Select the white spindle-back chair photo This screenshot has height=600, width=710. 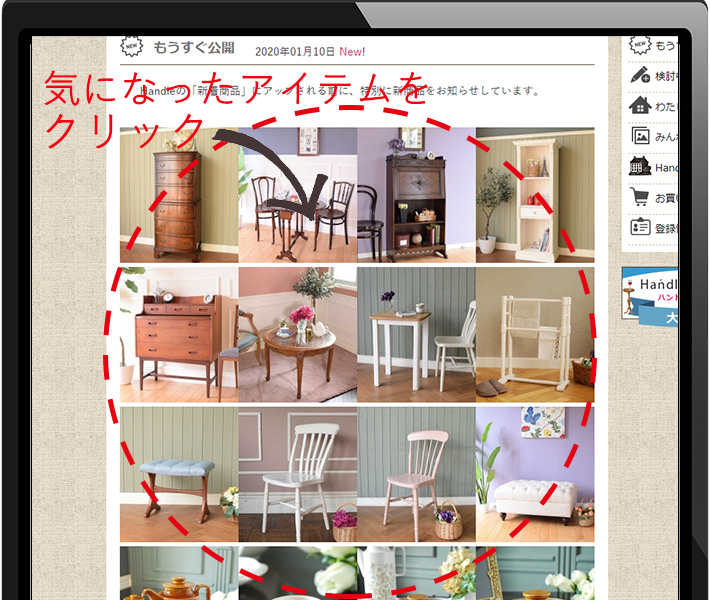point(297,474)
